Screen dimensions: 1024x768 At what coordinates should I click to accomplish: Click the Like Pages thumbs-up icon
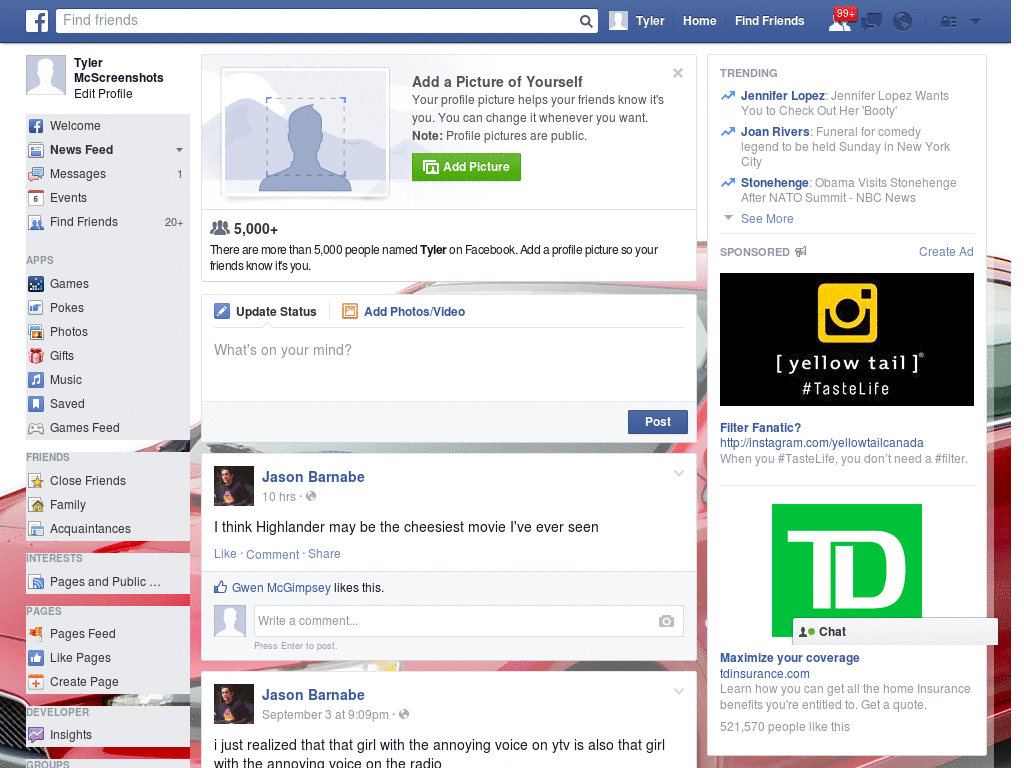coord(36,658)
